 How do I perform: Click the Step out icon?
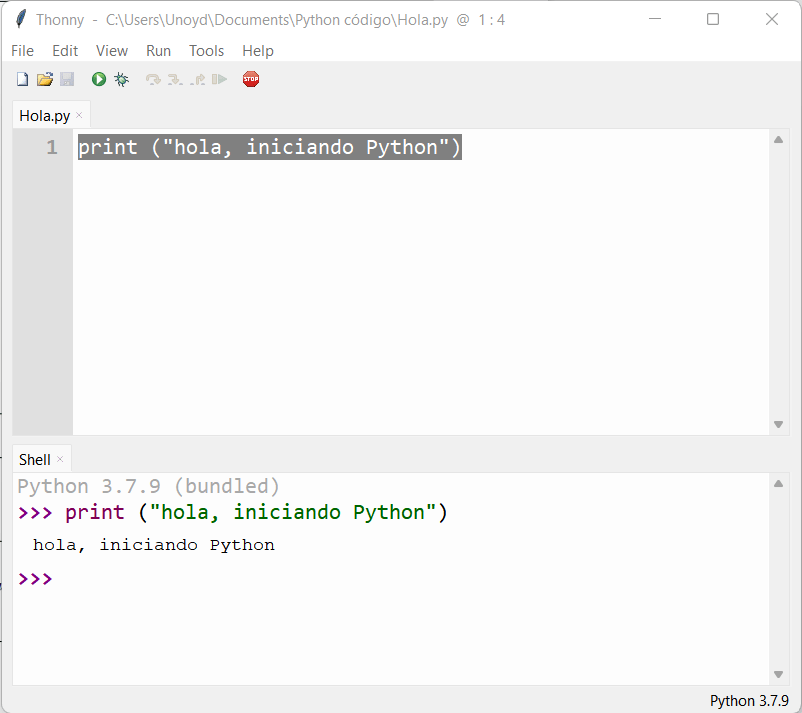tap(198, 79)
